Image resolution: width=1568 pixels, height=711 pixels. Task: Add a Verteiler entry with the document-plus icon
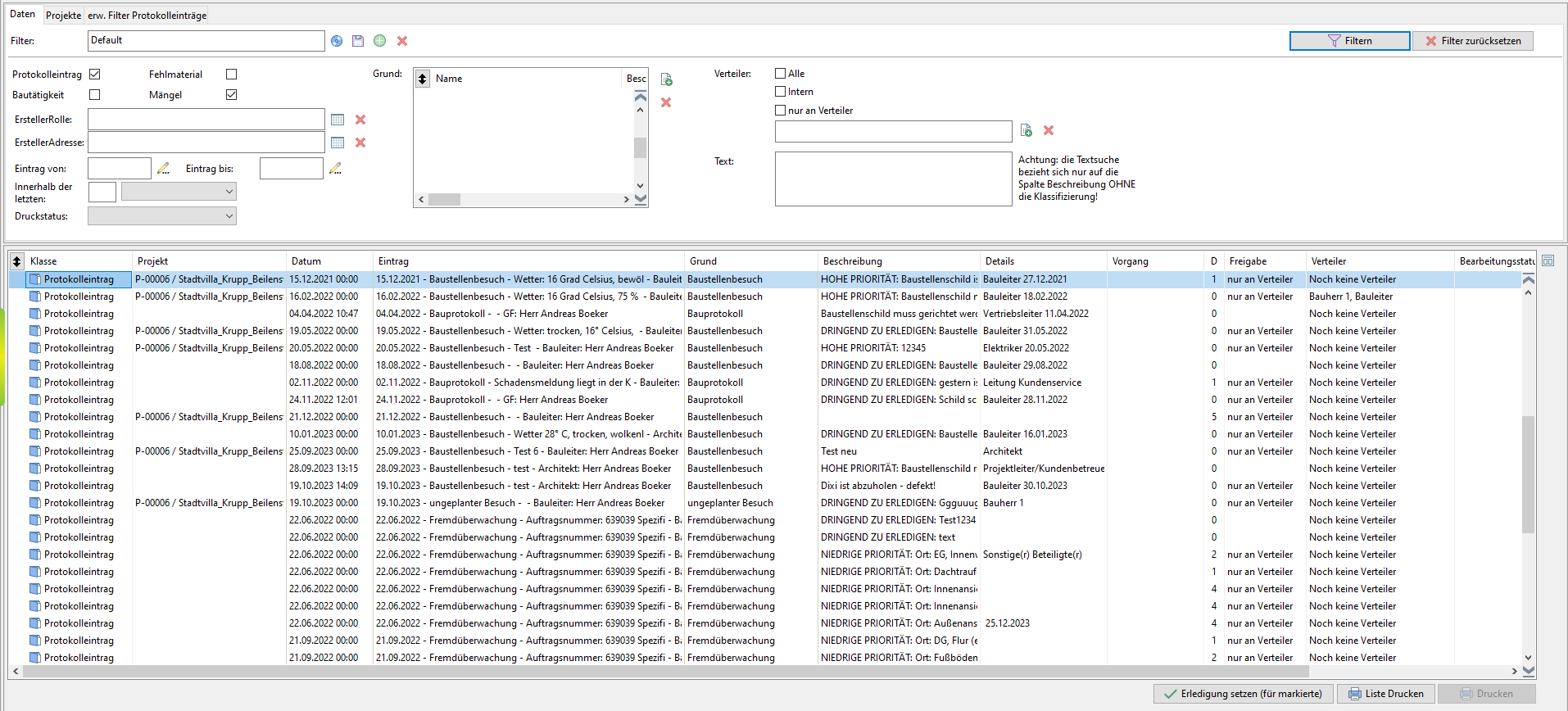pyautogui.click(x=1026, y=130)
